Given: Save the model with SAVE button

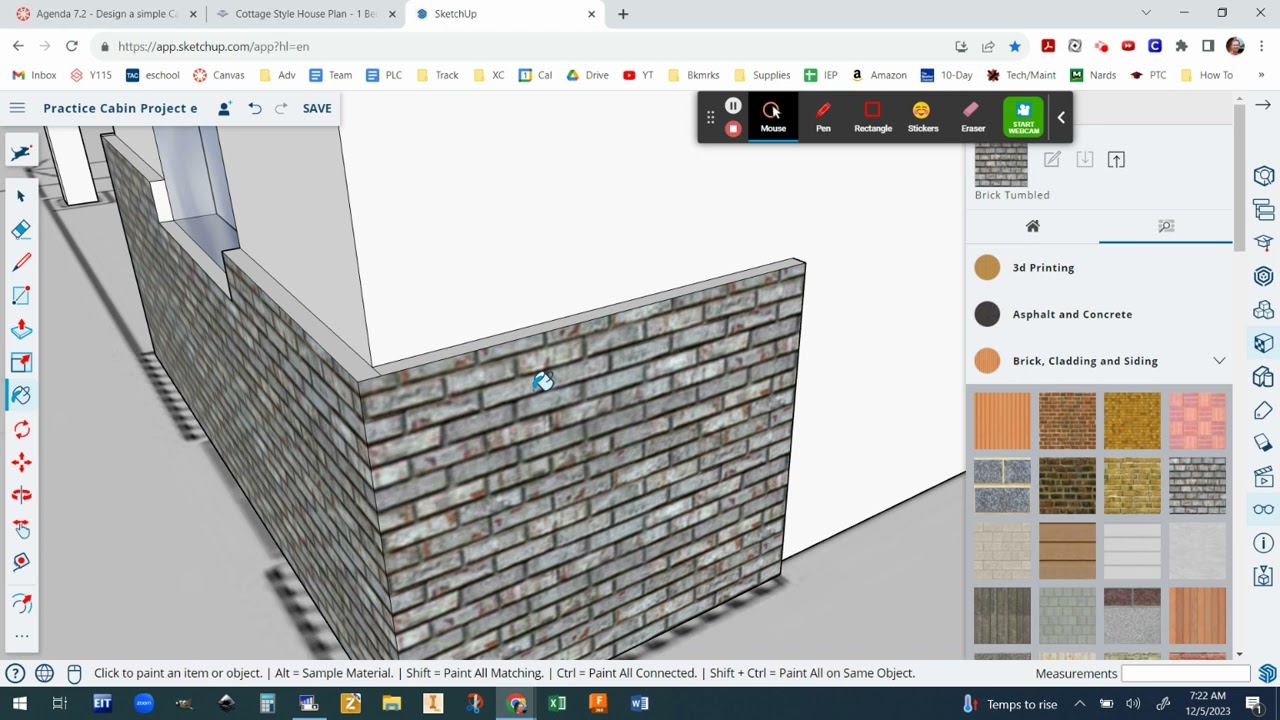Looking at the screenshot, I should coord(317,108).
